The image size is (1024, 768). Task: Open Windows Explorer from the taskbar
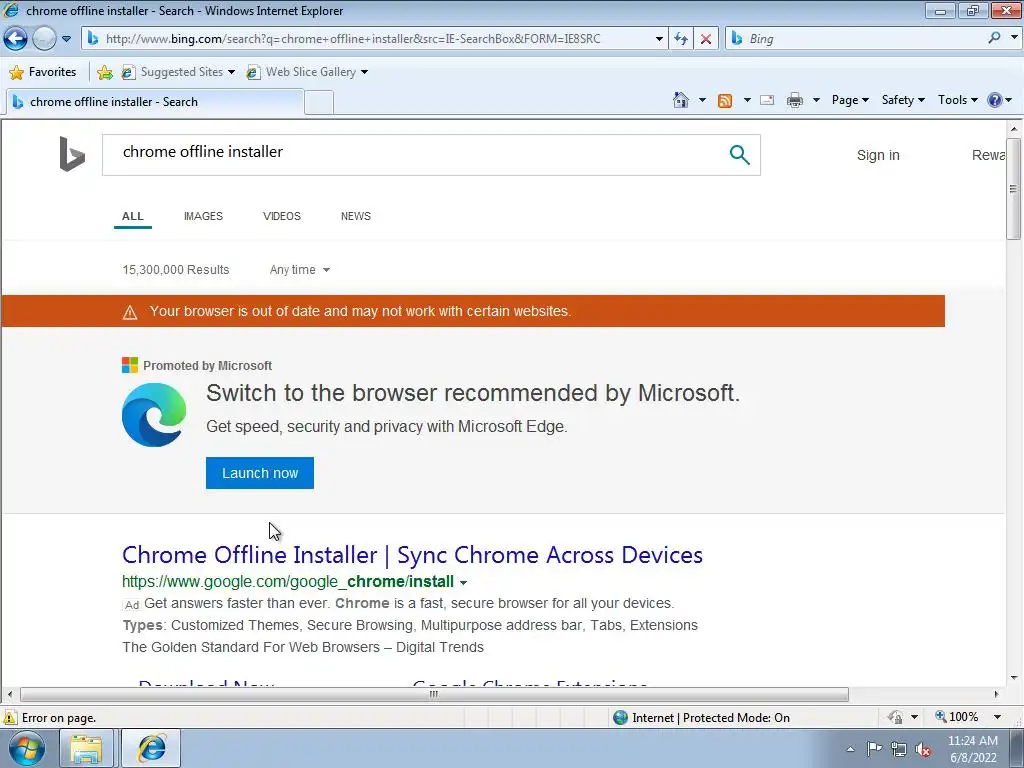[86, 748]
